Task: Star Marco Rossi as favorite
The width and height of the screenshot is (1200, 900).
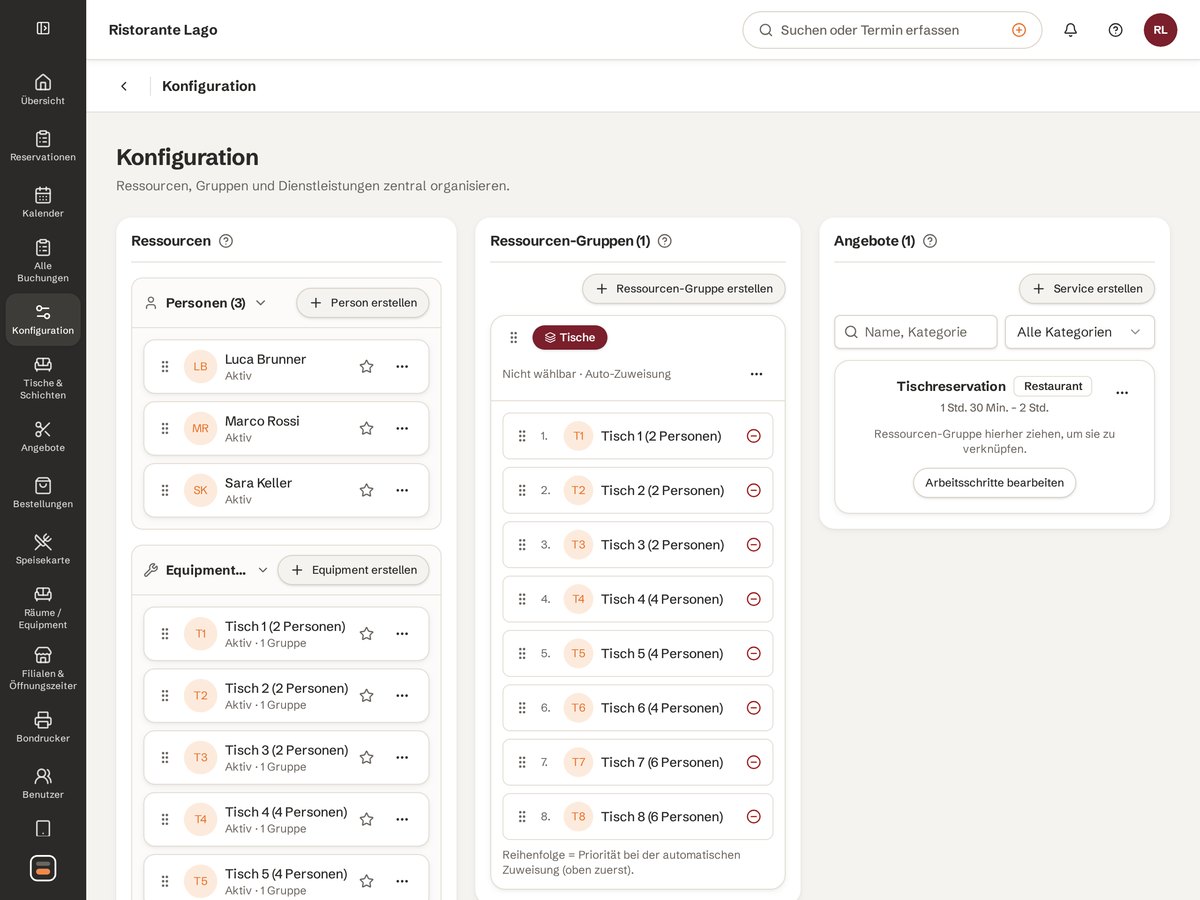Action: tap(367, 428)
